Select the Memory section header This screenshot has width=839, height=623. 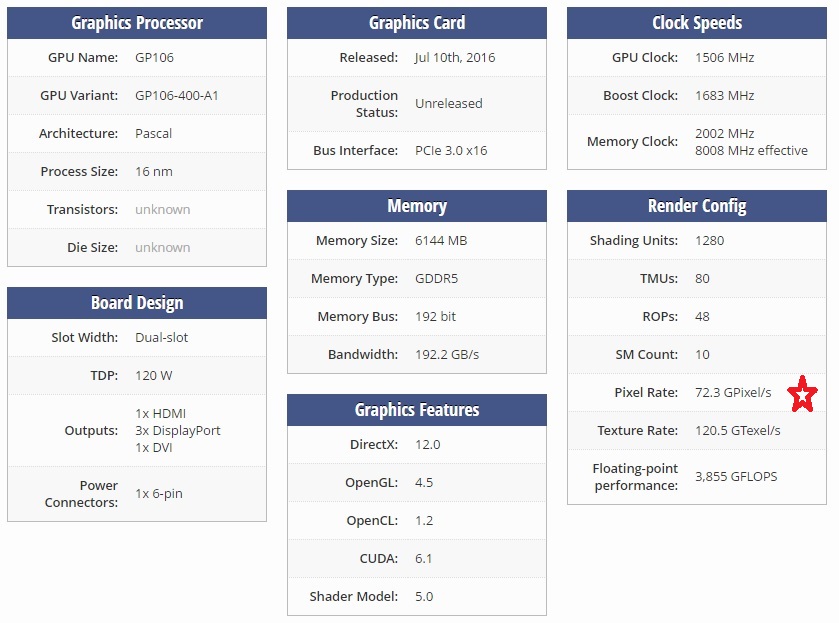[417, 206]
